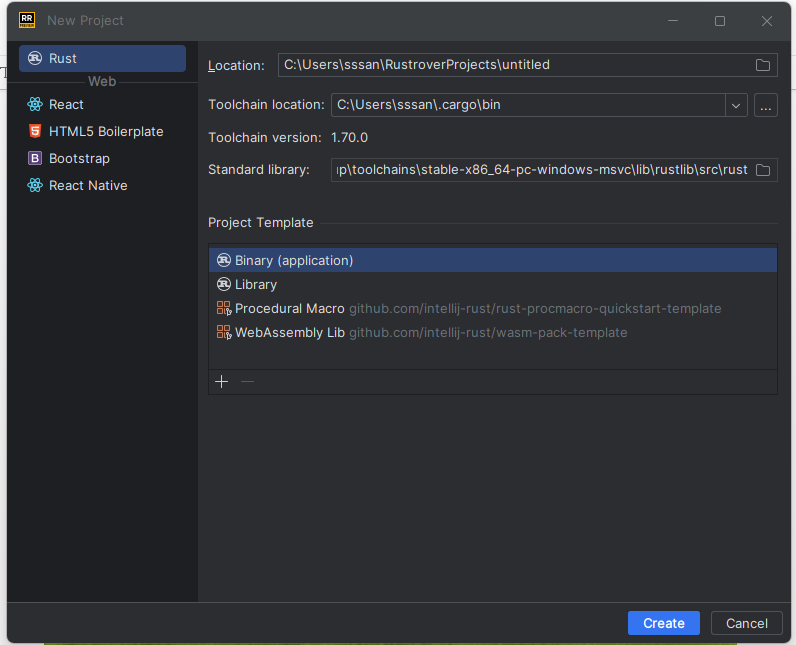Click the RustRover logo in title bar
The image size is (796, 645).
click(x=27, y=20)
